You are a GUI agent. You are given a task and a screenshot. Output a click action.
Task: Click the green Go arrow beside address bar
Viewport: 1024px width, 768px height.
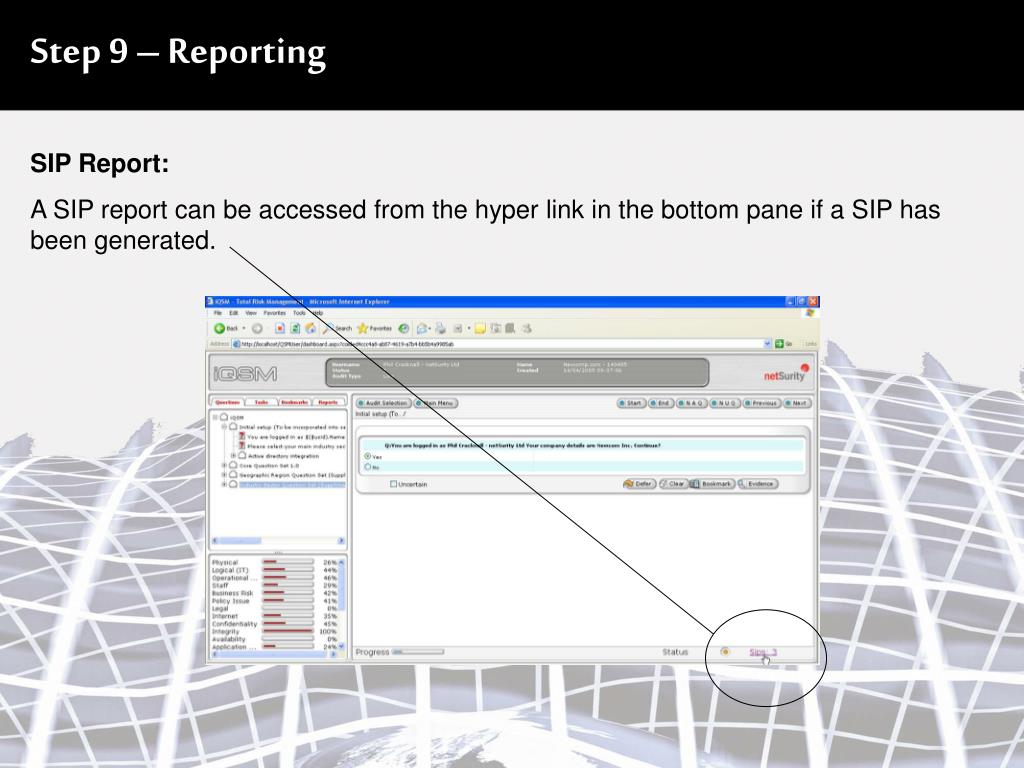pos(779,344)
